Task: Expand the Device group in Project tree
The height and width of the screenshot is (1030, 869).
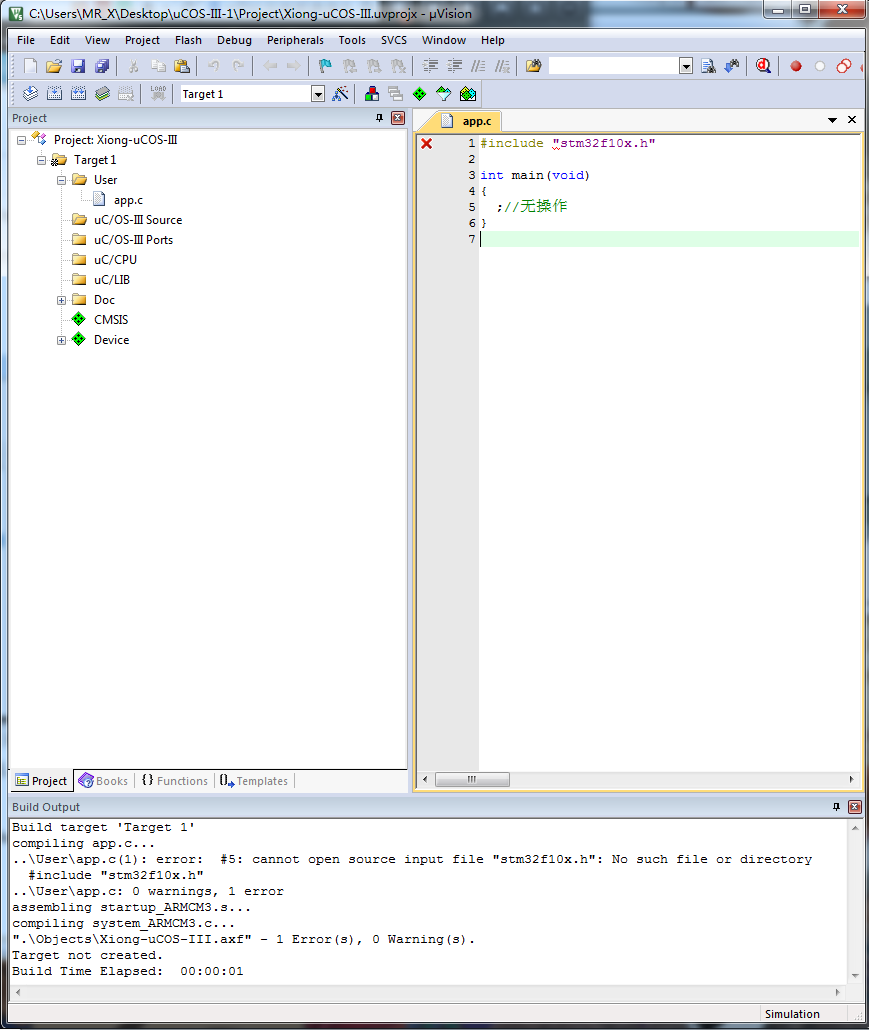Action: (61, 339)
